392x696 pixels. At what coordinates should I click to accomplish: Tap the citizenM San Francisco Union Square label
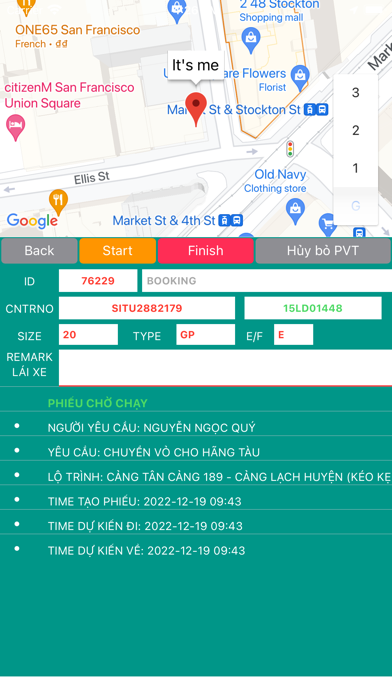69,95
